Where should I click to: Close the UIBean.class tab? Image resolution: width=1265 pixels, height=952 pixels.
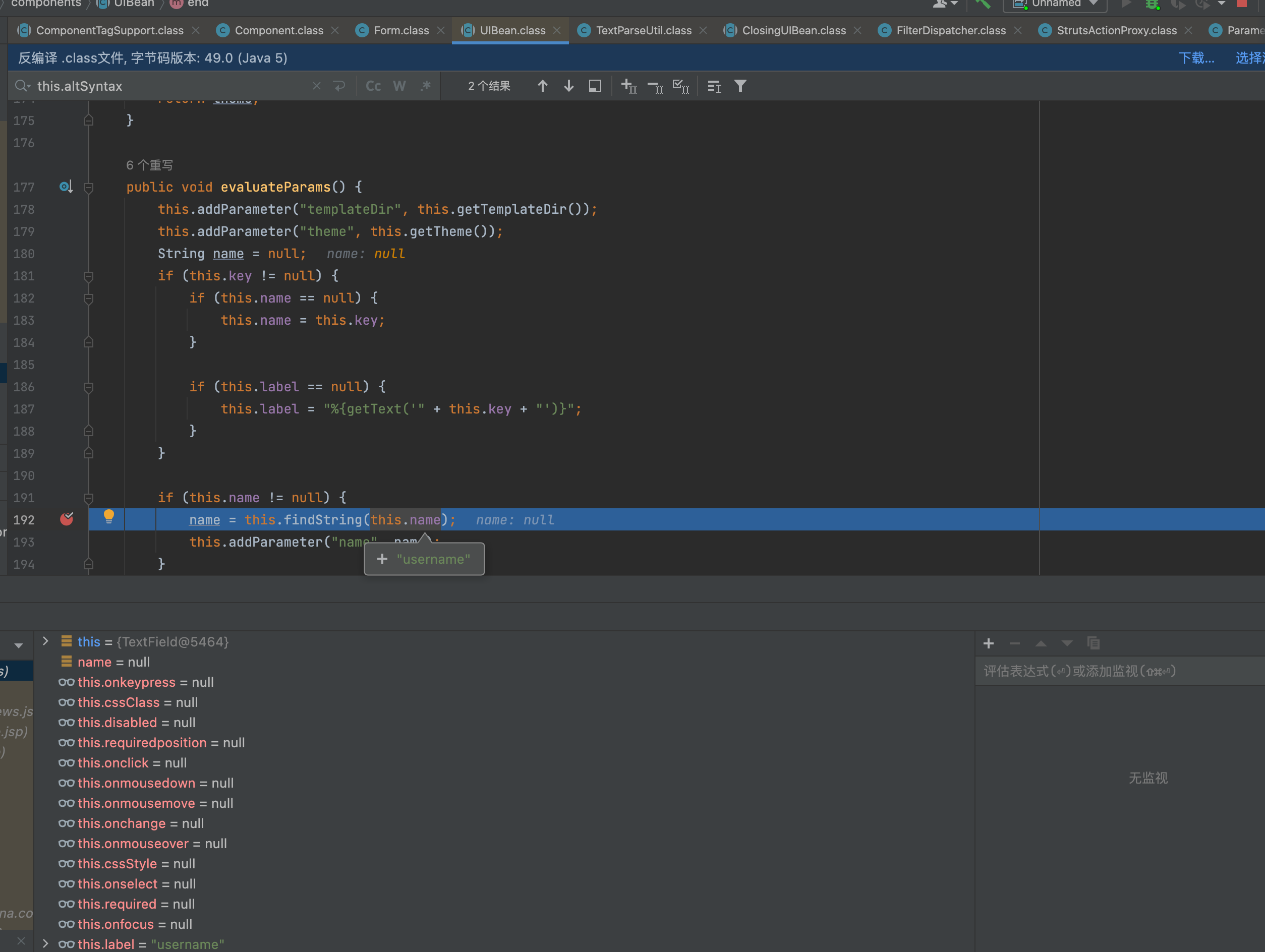coord(557,30)
